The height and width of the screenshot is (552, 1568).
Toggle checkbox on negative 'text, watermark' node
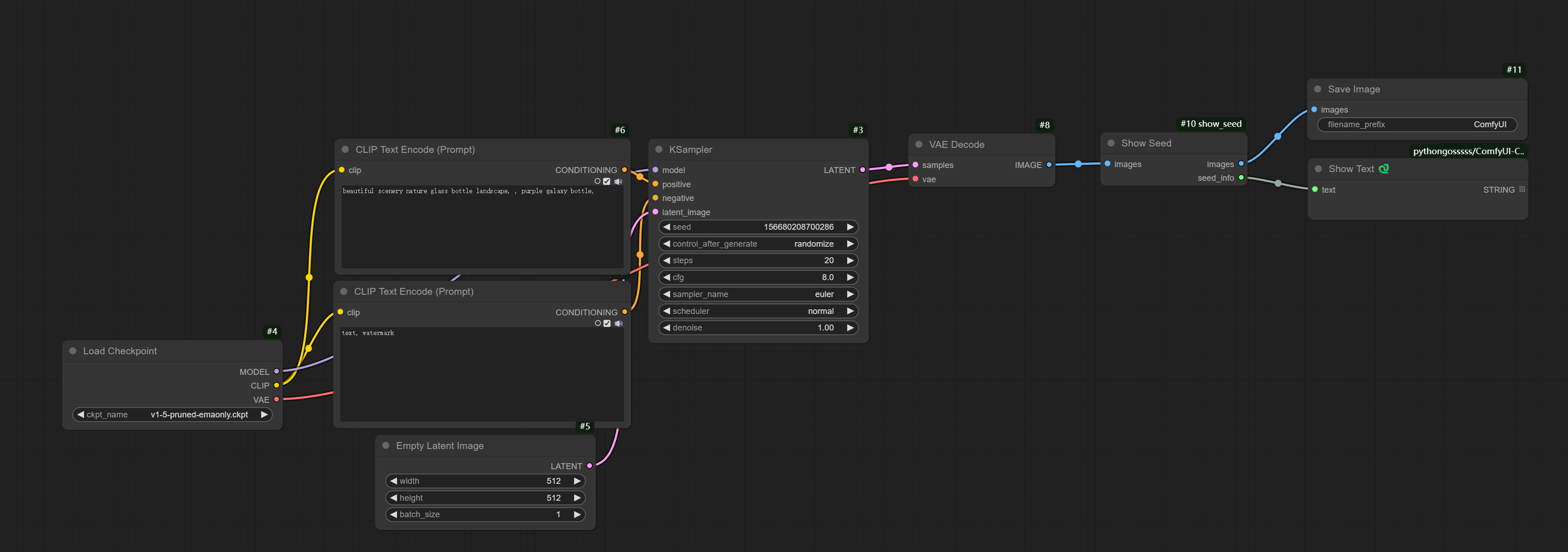tap(607, 324)
